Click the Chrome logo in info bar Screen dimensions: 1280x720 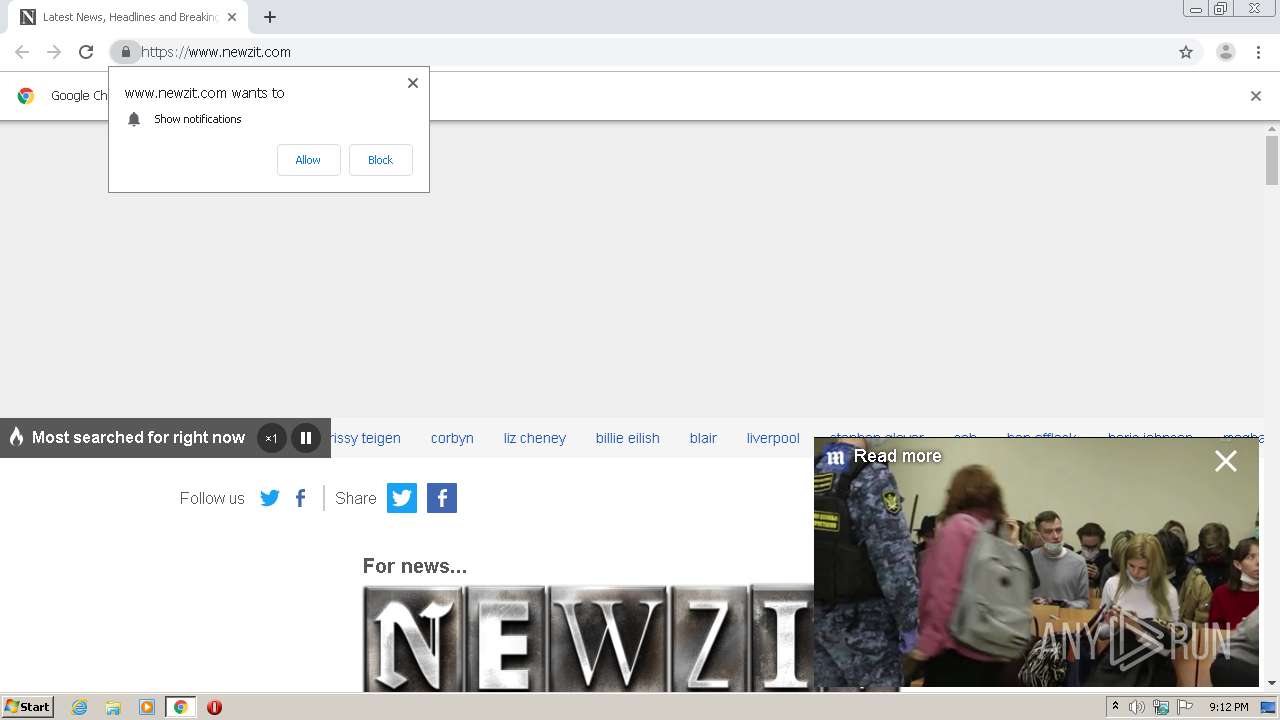tap(26, 96)
